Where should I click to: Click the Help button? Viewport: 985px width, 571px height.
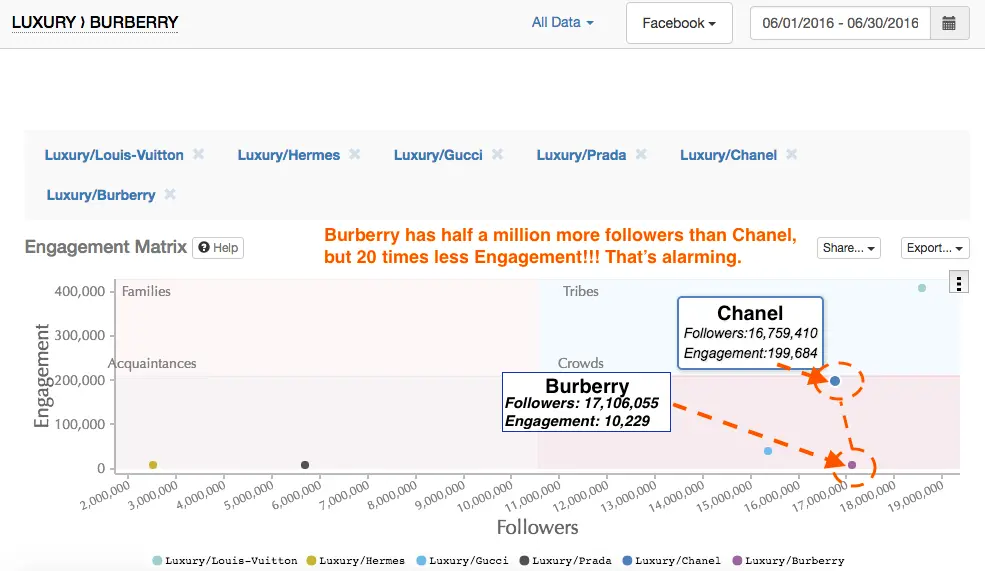click(x=218, y=247)
